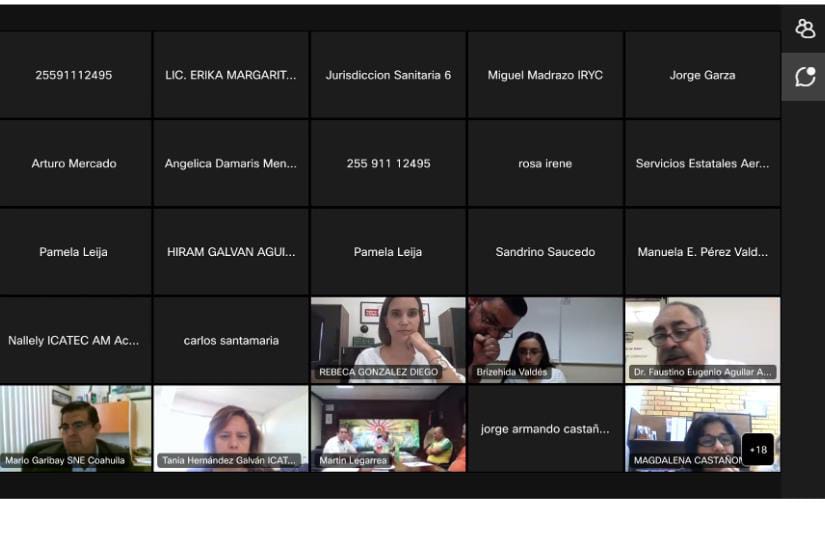
Task: Click Tania Hernández Galván's video tile
Action: point(231,427)
